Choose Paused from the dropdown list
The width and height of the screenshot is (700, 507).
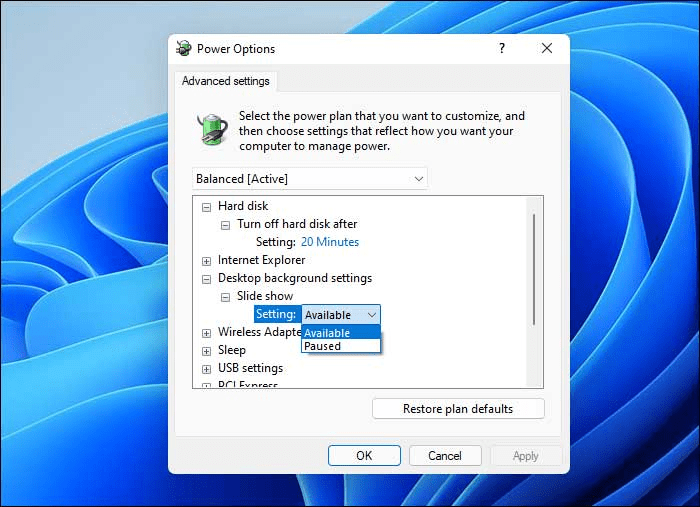pos(341,346)
